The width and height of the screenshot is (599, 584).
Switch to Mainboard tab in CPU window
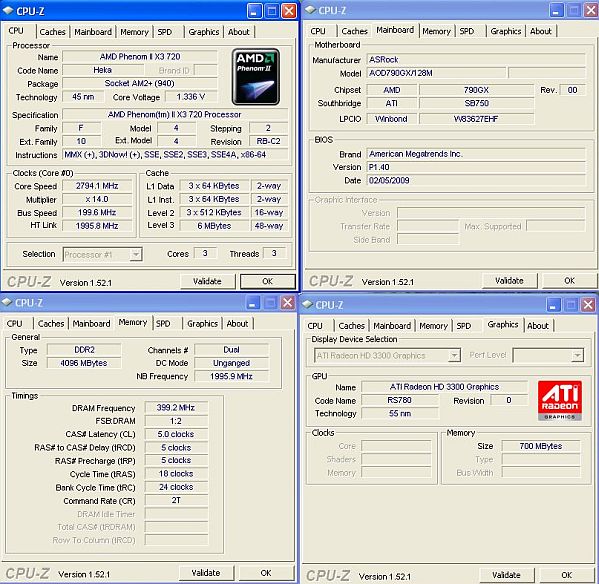click(x=93, y=32)
